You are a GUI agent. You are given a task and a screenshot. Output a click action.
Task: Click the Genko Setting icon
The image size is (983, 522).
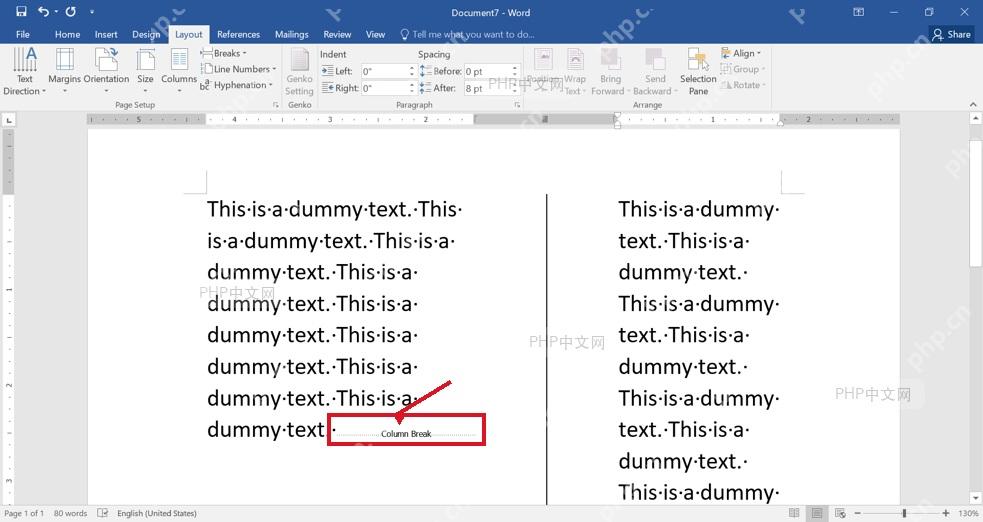(x=300, y=71)
